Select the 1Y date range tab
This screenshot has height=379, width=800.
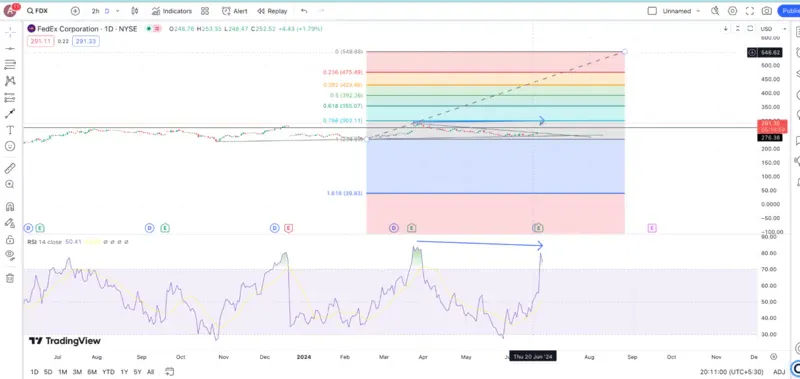pyautogui.click(x=124, y=372)
